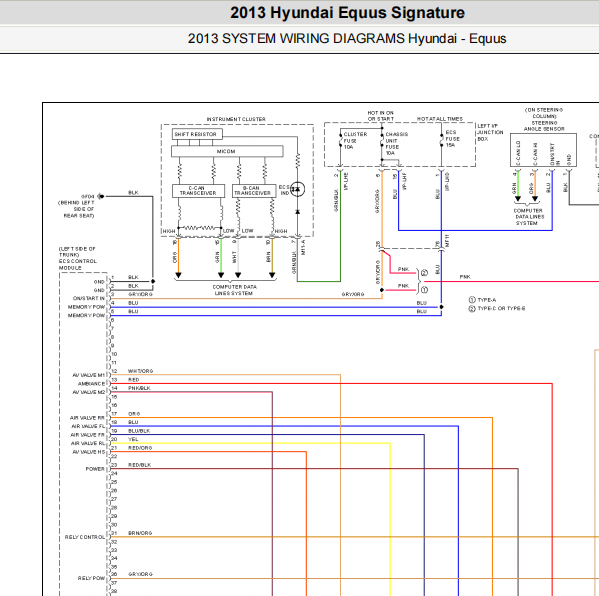Click the RELY CONTROL pin 31 label
The image size is (599, 596).
point(85,537)
